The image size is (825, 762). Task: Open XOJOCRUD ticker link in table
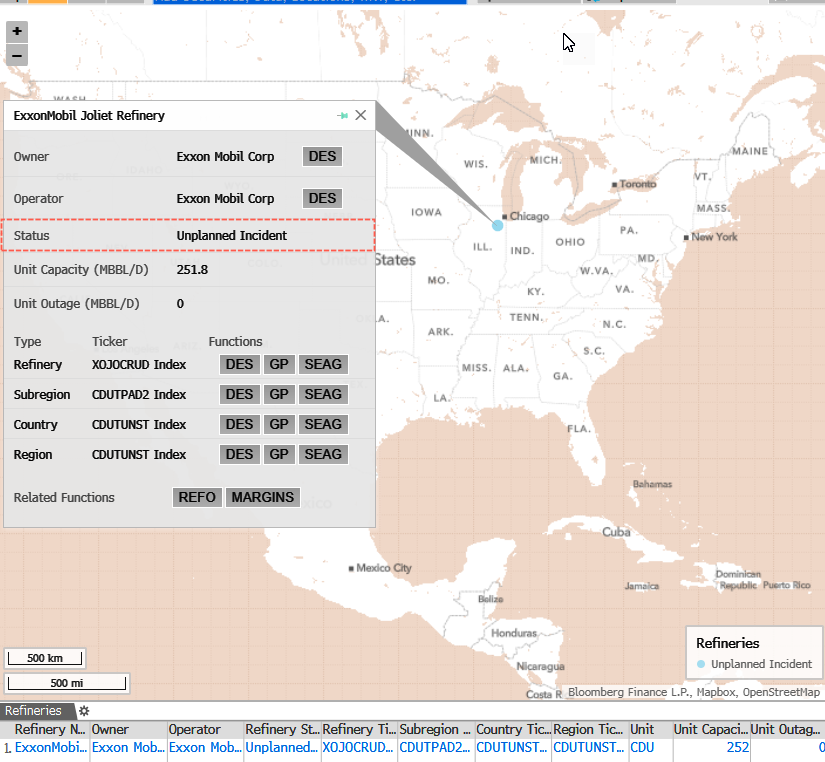(358, 748)
